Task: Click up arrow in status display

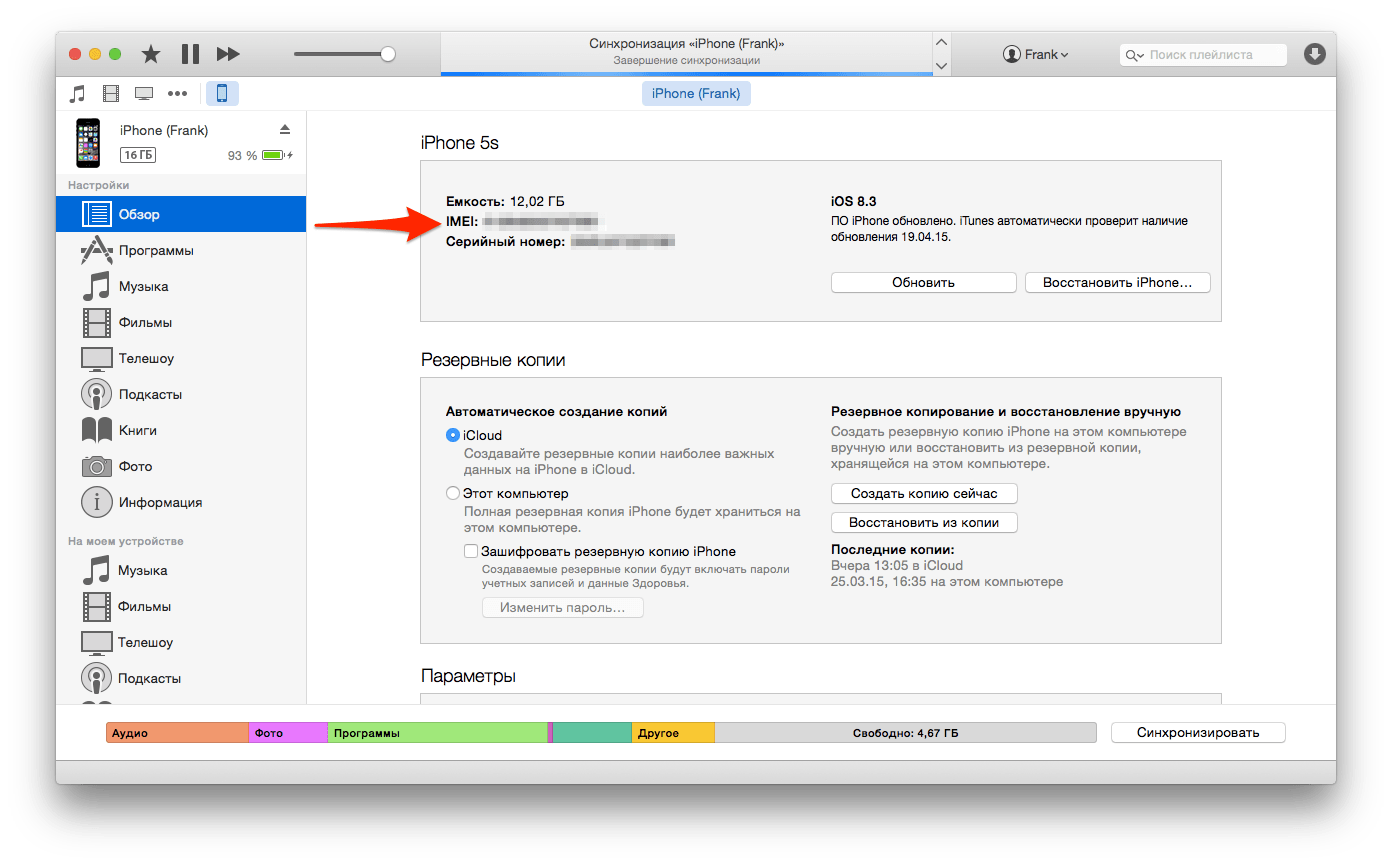Action: [940, 43]
